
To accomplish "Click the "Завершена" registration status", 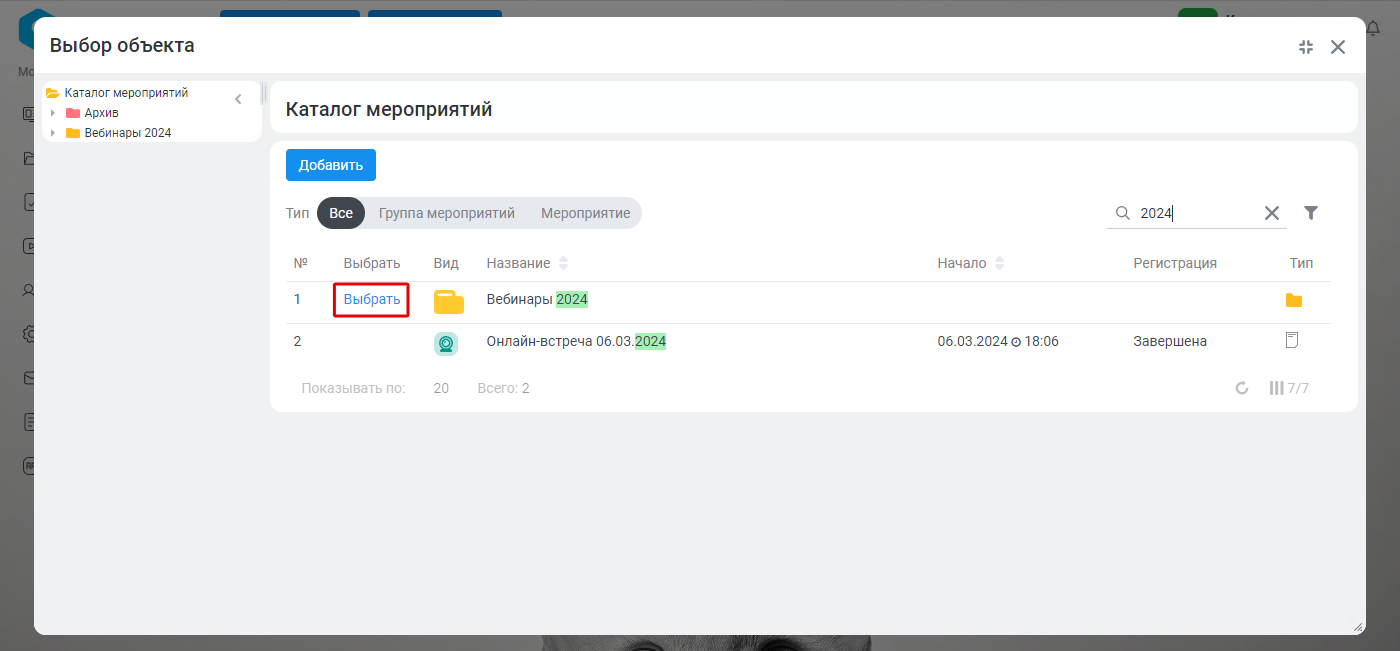I will click(1170, 341).
